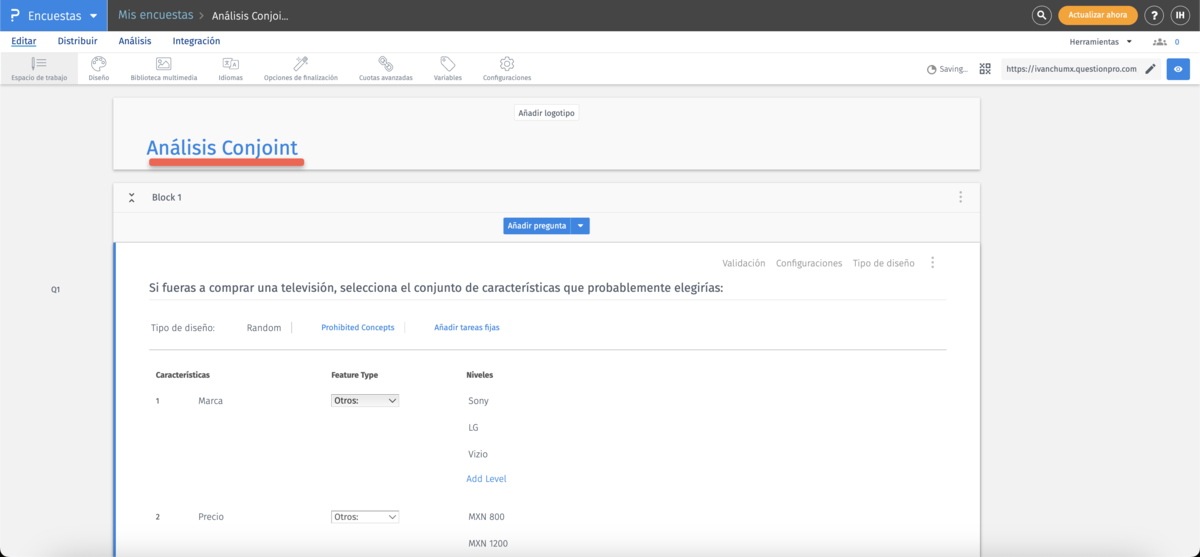Viewport: 1200px width, 557px height.
Task: Click the Análisis Conjoint survey title
Action: (222, 148)
